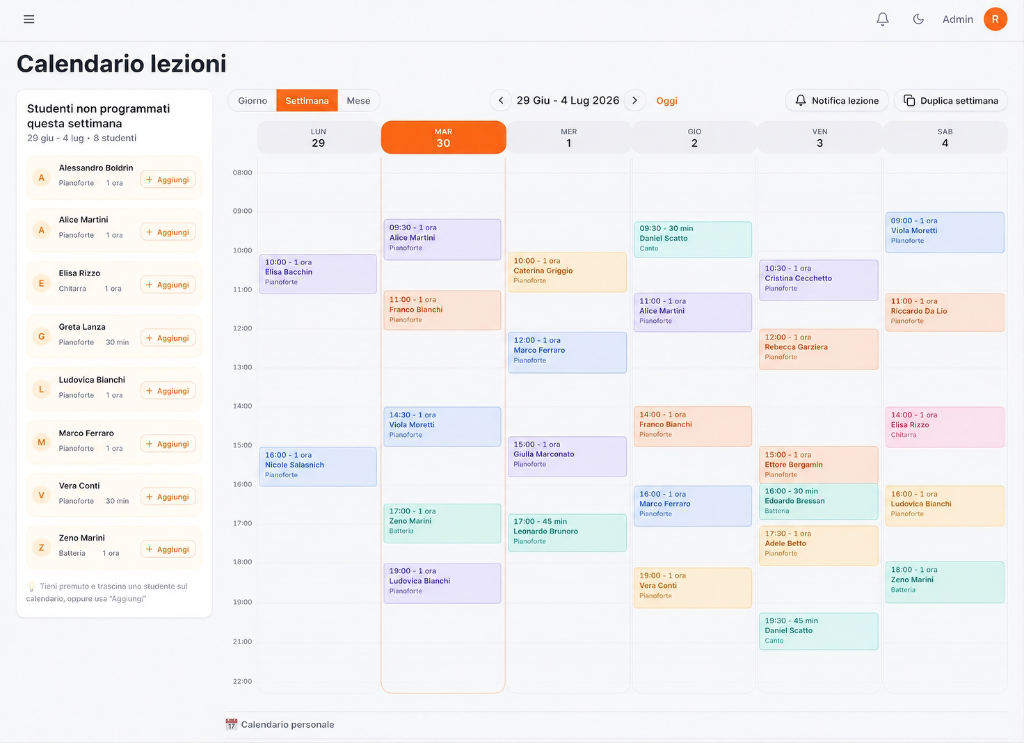Click the date range 29 Giu - 4 Lug 2026

pos(568,101)
